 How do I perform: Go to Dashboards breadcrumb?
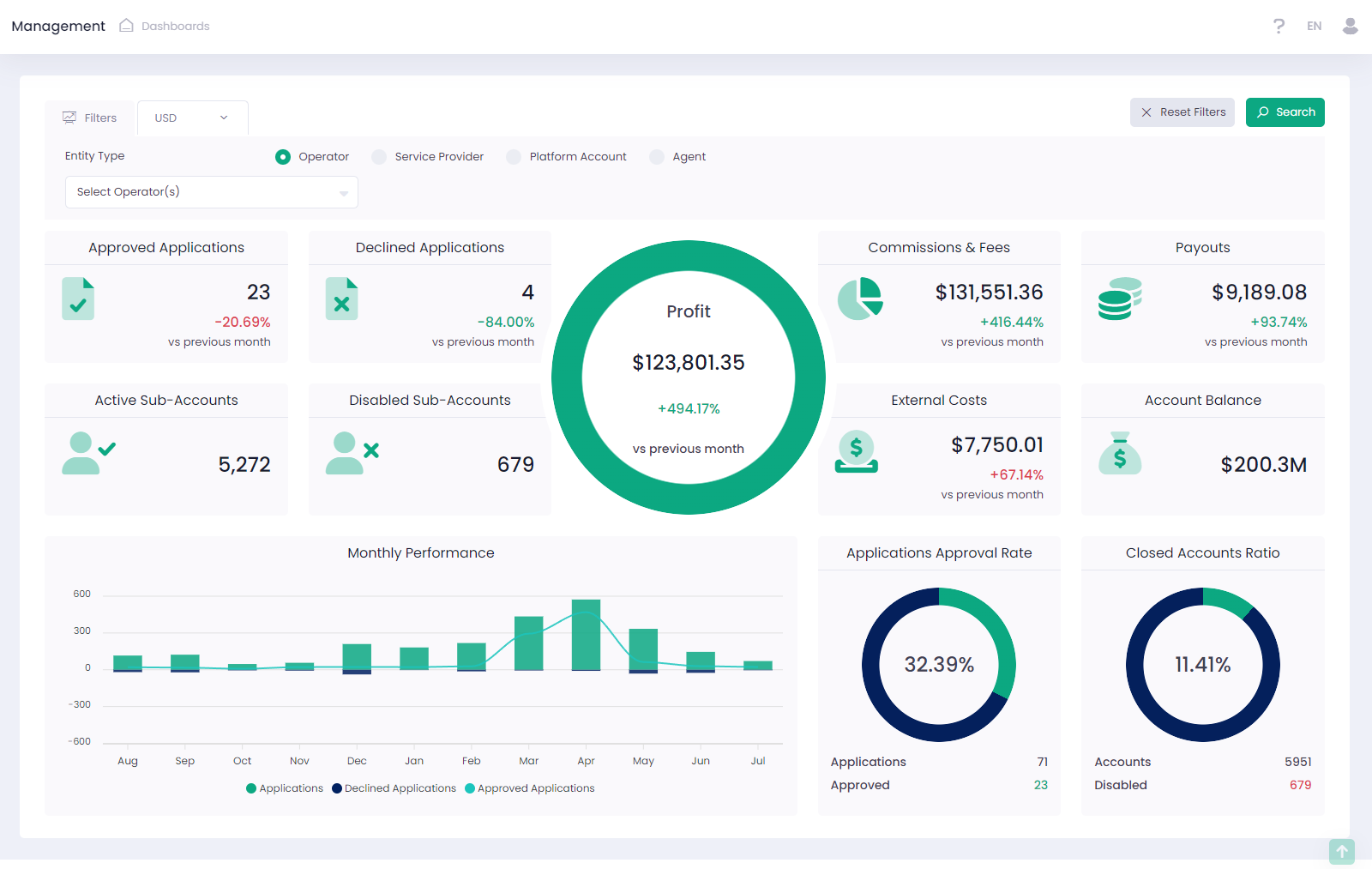[x=175, y=26]
